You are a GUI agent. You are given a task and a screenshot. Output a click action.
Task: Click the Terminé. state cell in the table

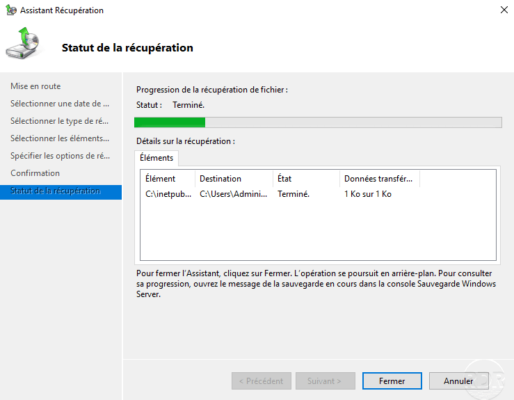pos(293,194)
